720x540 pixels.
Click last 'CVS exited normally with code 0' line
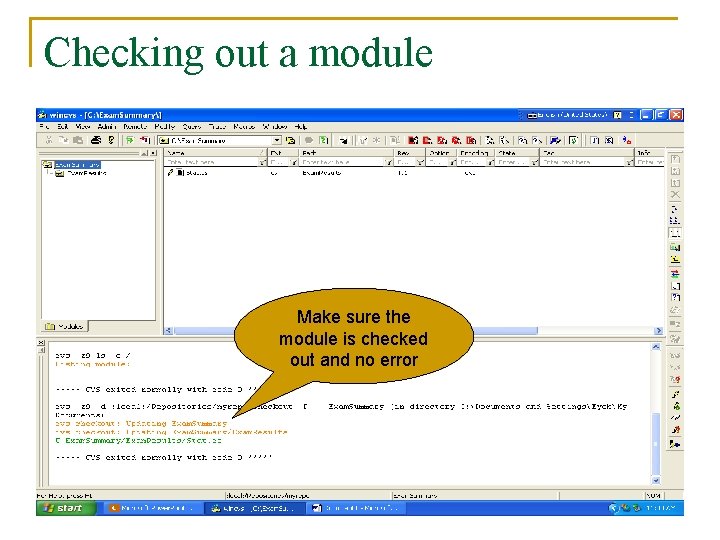(164, 457)
